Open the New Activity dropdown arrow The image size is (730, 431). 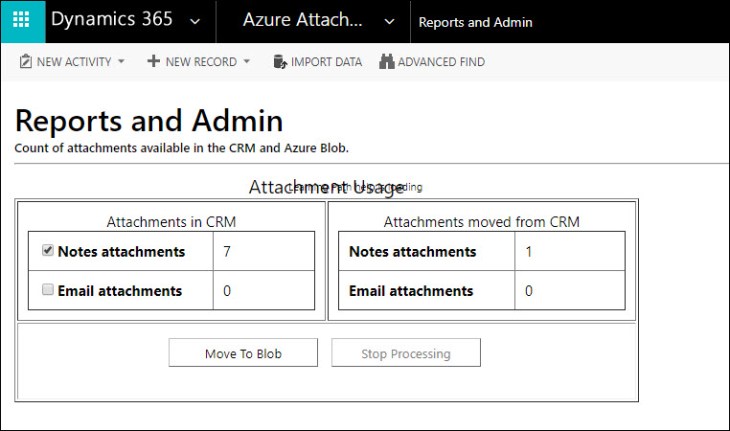coord(121,62)
